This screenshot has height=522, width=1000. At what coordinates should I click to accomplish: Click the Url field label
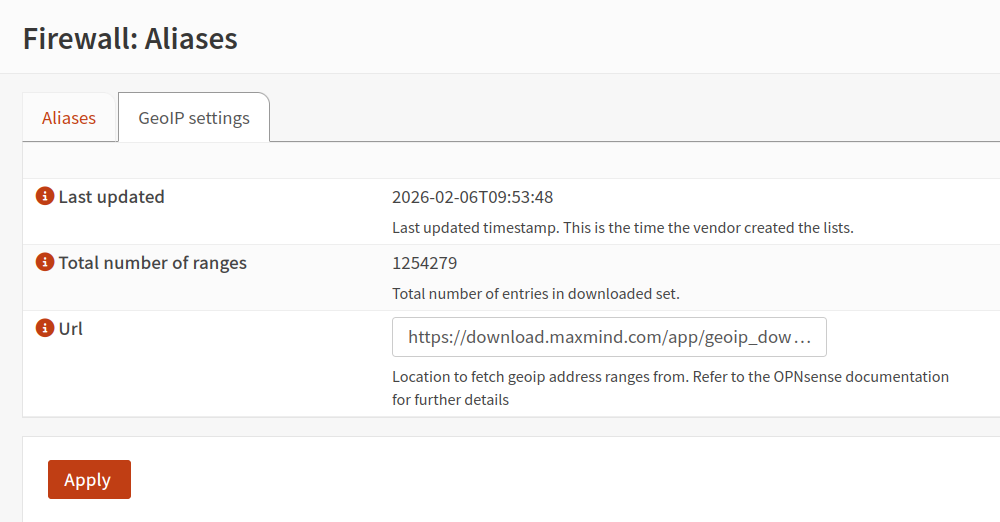coord(71,328)
